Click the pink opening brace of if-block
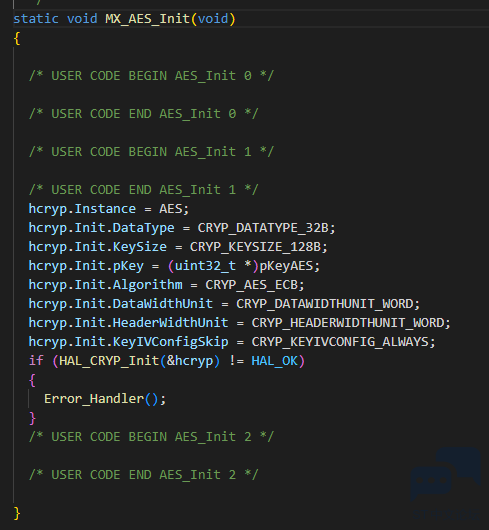 pyautogui.click(x=32, y=380)
